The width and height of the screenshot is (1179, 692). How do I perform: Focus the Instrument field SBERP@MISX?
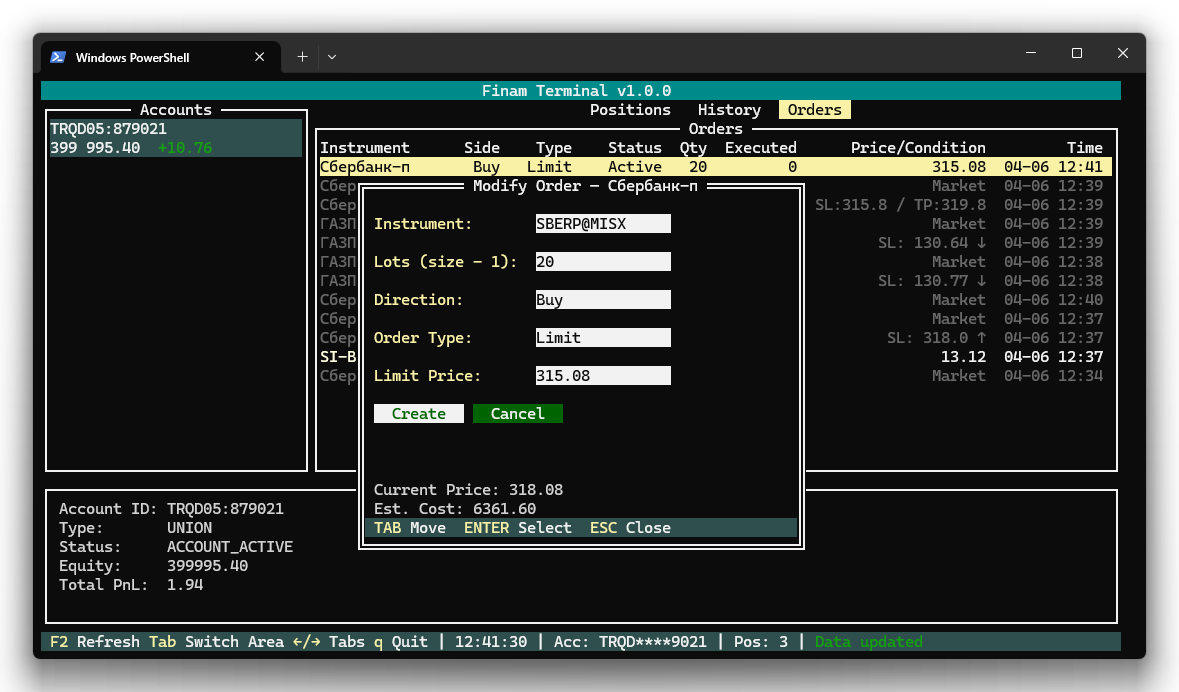[603, 224]
